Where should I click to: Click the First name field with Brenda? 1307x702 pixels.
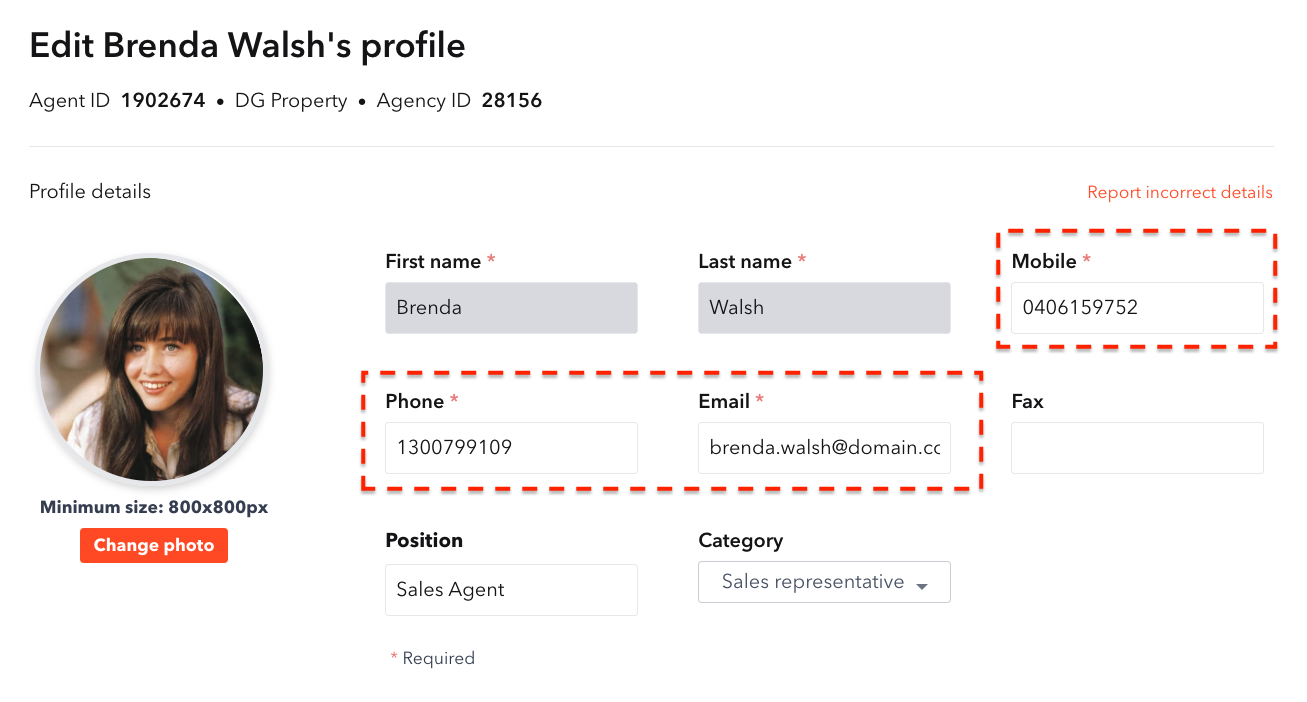pos(511,308)
